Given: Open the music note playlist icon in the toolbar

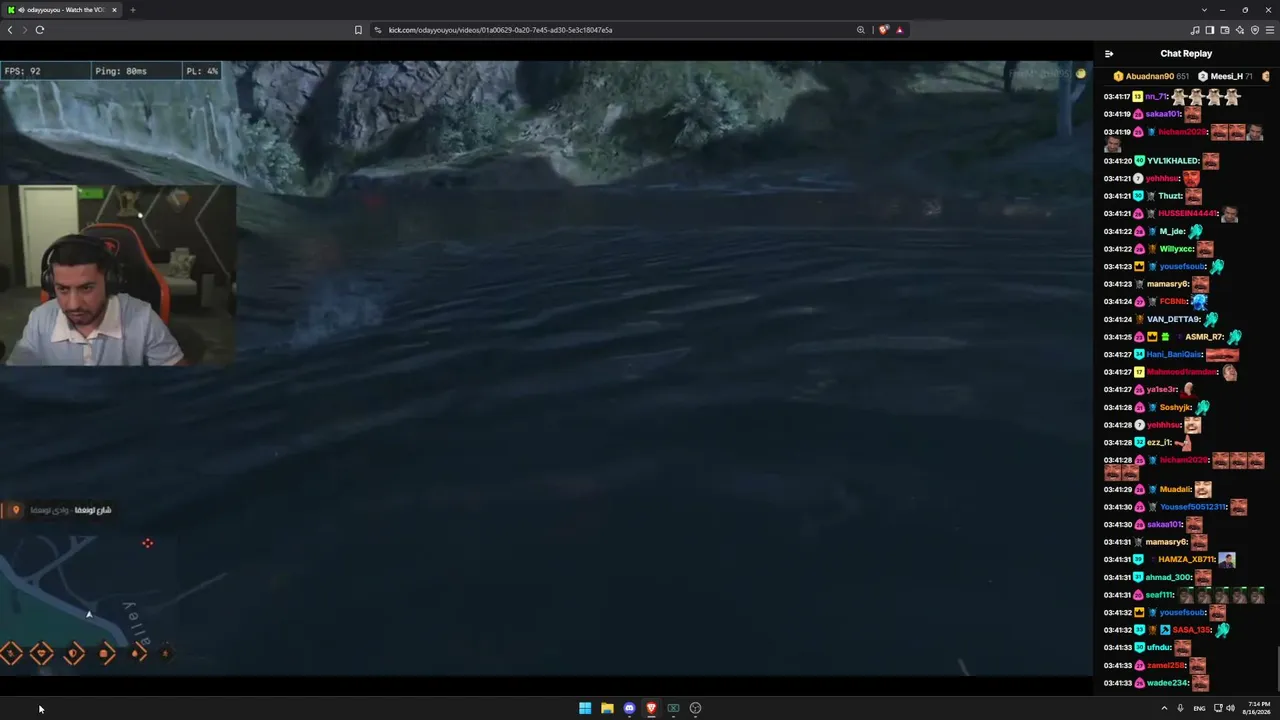Looking at the screenshot, I should tap(1195, 30).
